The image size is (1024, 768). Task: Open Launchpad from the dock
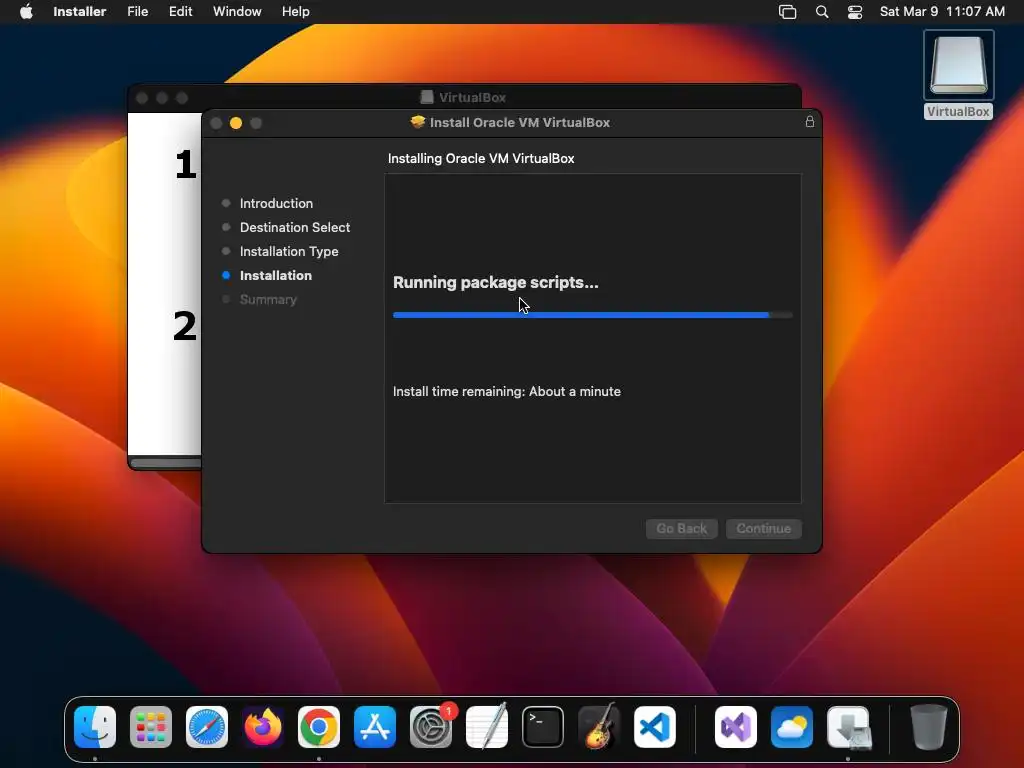point(151,727)
